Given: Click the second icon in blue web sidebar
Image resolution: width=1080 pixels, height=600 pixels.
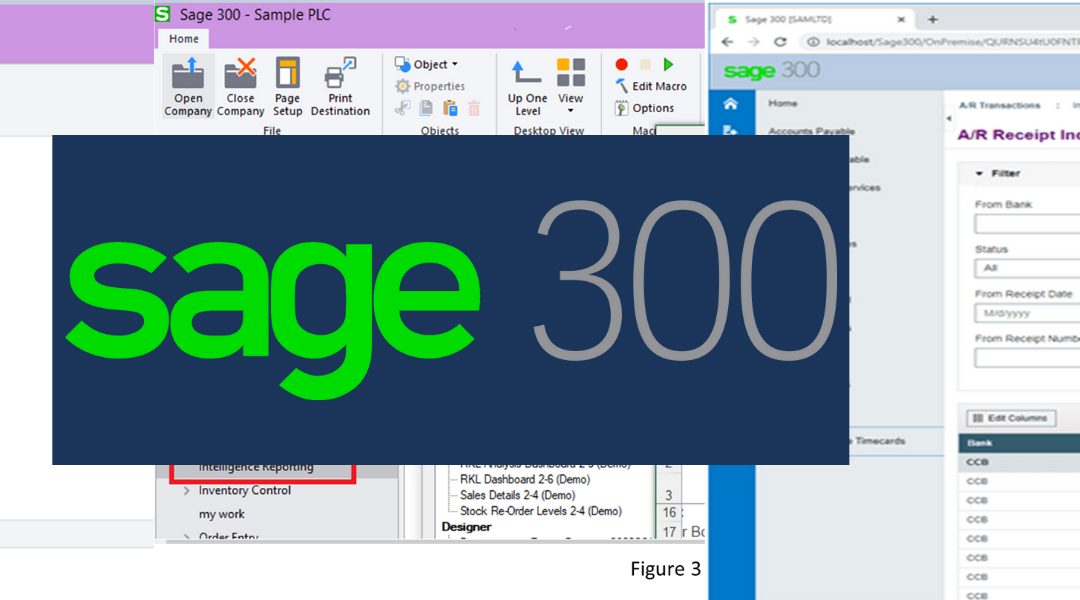Looking at the screenshot, I should [x=731, y=130].
